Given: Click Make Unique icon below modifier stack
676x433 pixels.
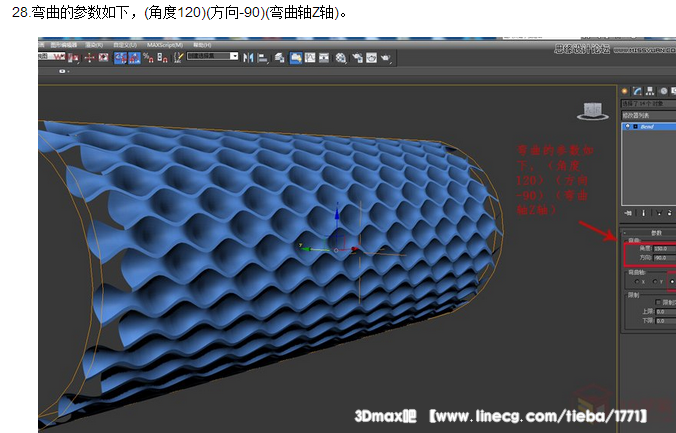Looking at the screenshot, I should [x=659, y=213].
